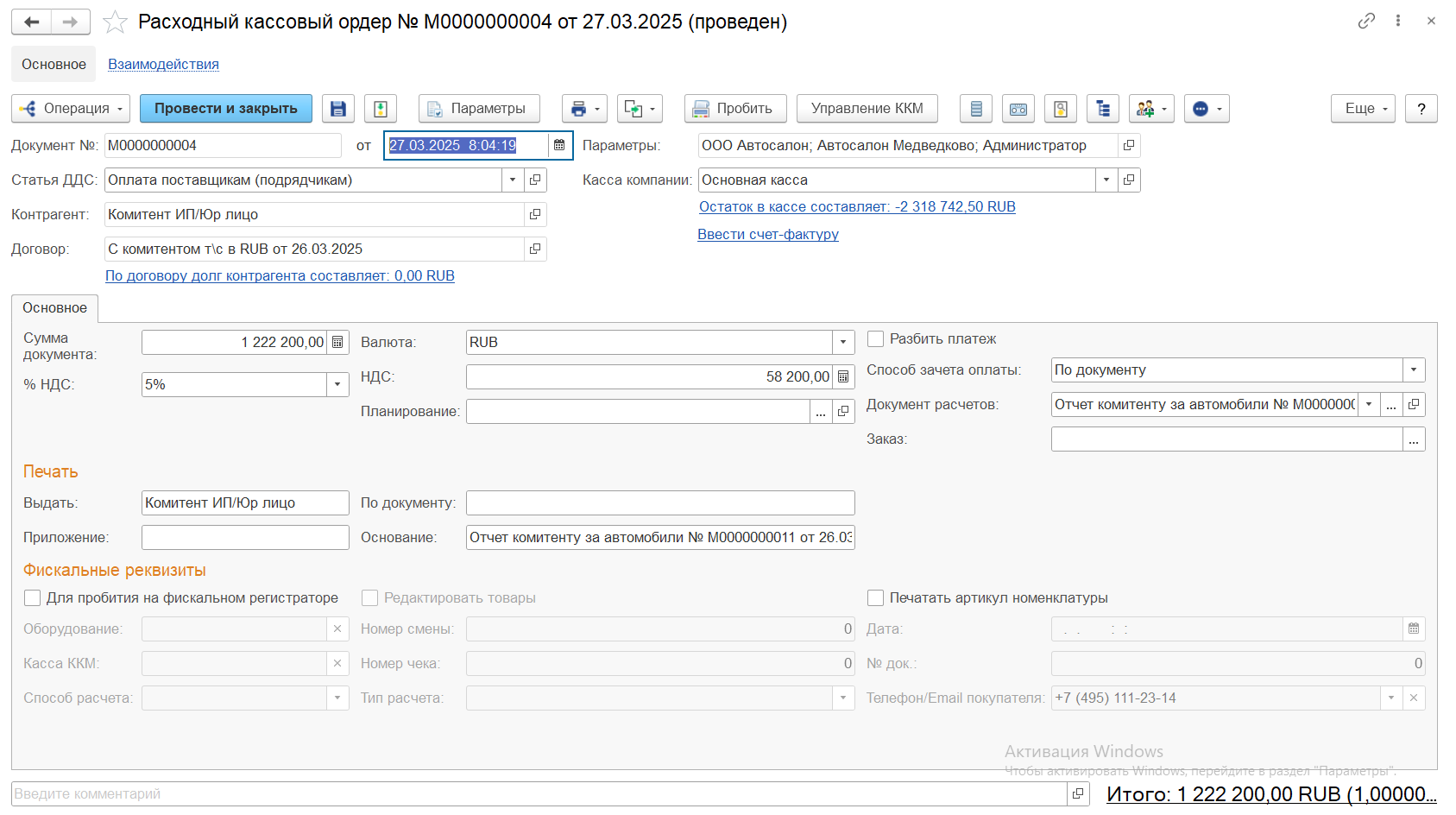Expand comment field editor icon

click(1078, 793)
